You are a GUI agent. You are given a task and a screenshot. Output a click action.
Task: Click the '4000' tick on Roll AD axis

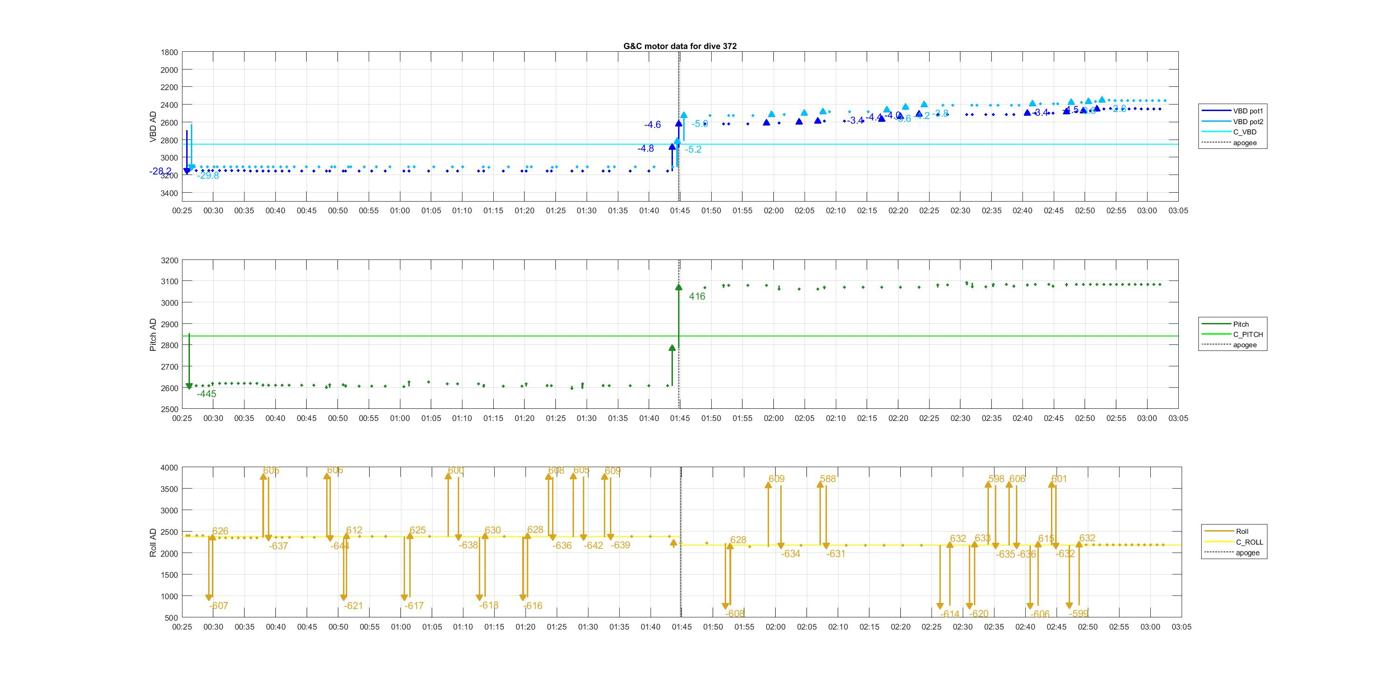pos(170,468)
